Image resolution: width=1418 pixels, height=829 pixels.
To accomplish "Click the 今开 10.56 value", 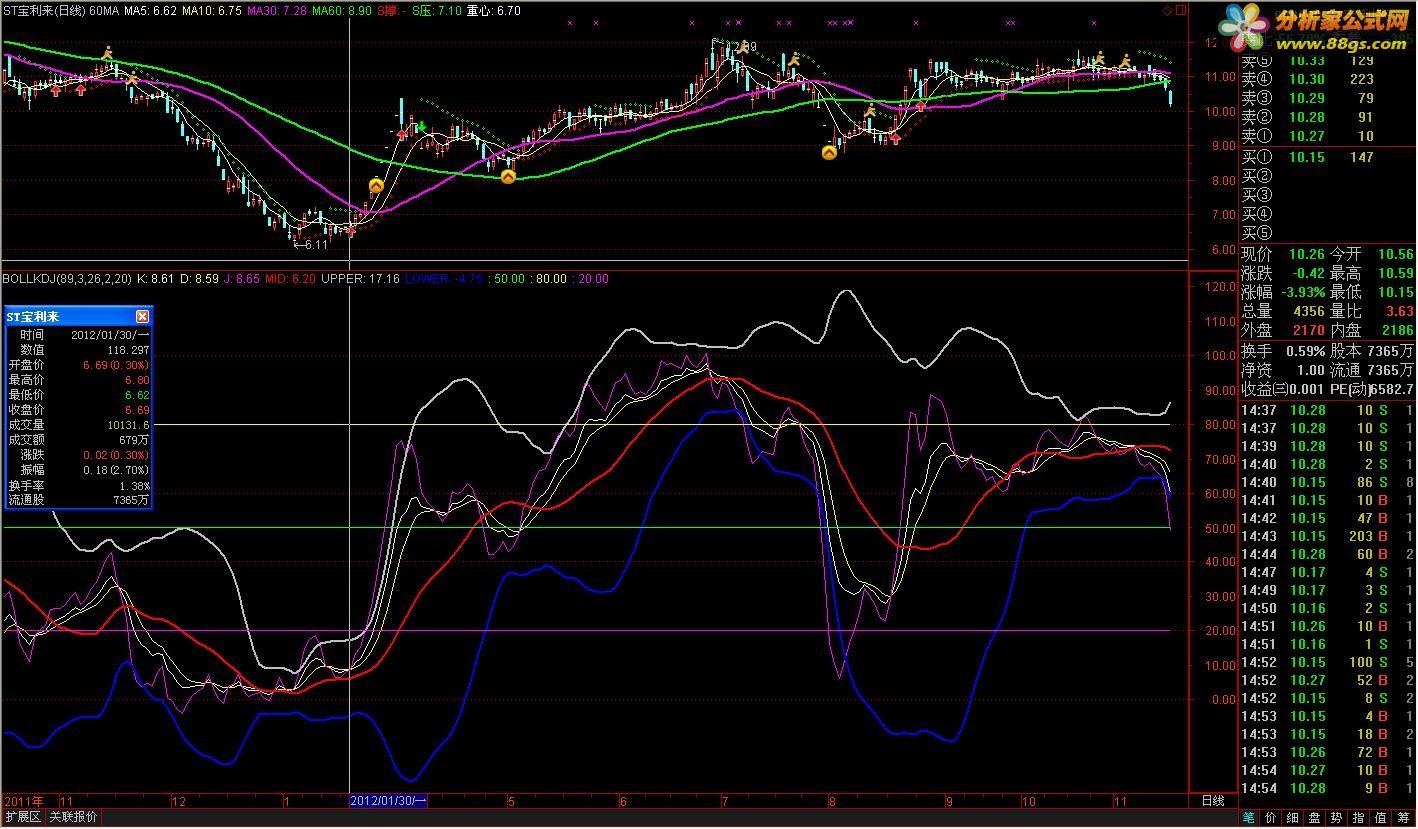I will pos(1396,254).
